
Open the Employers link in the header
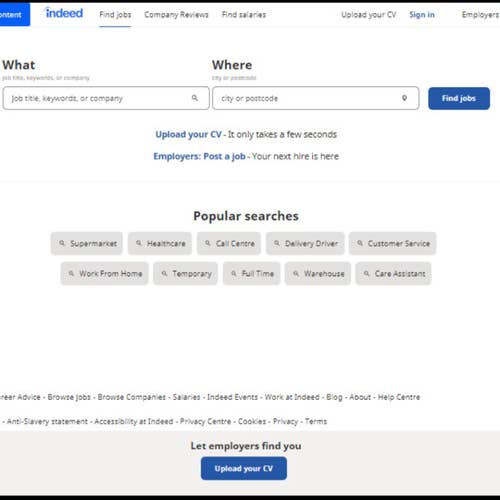tap(480, 15)
